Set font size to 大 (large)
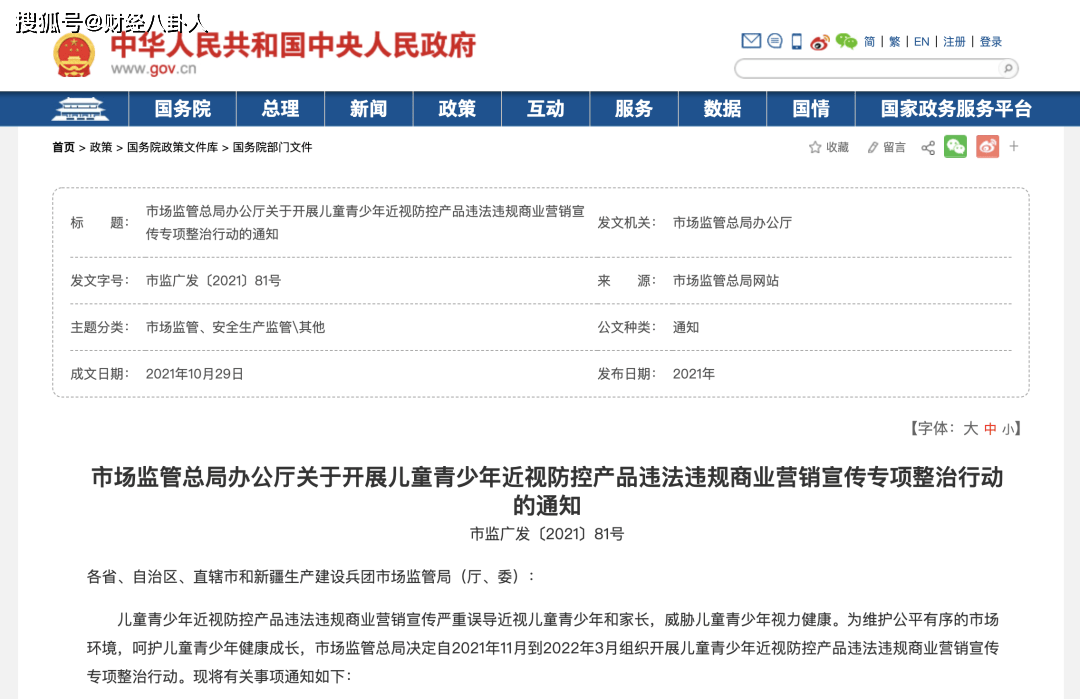Screen dimensions: 1080x699 [970, 428]
